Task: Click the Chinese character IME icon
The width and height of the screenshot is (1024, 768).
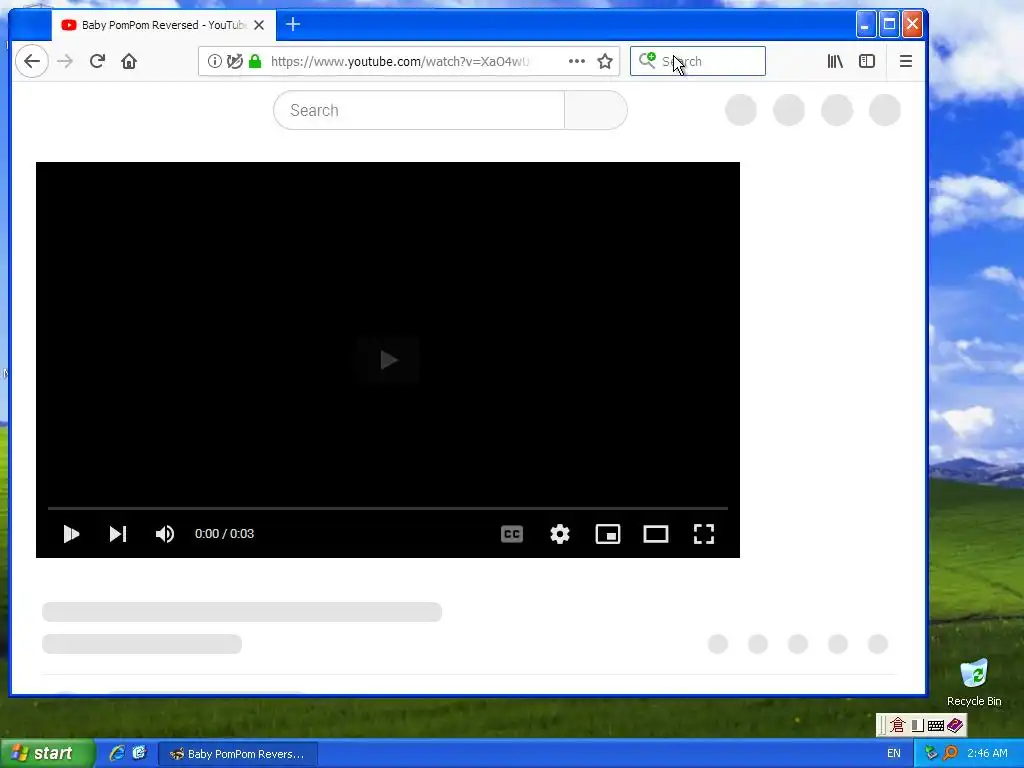Action: 897,726
